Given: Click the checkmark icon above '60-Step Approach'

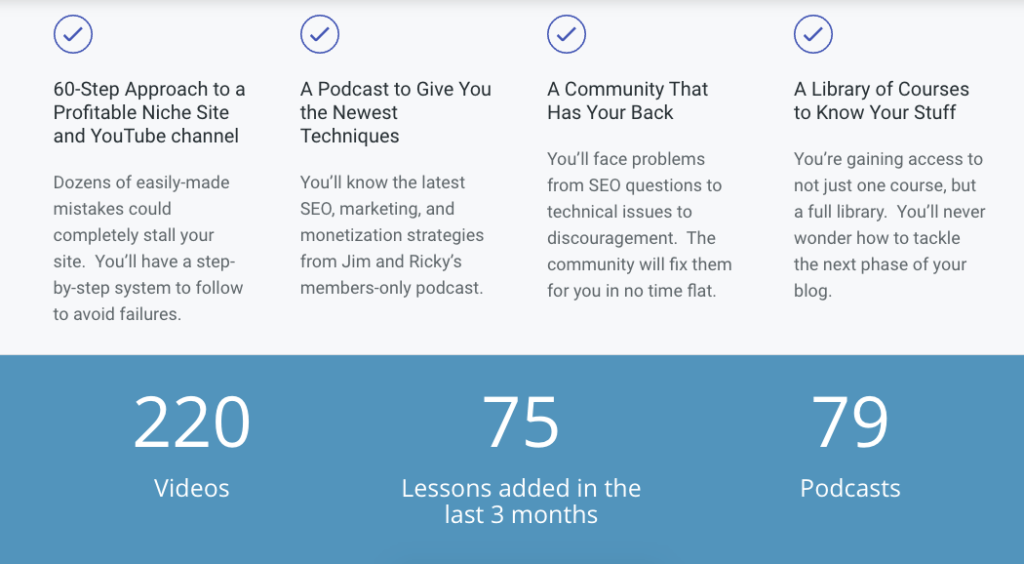Looking at the screenshot, I should 73,34.
